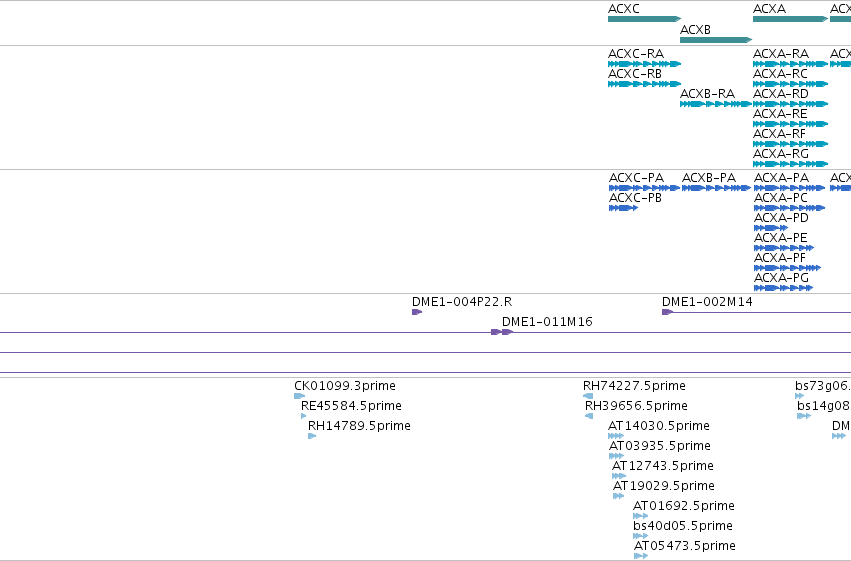Open the ACXA-RD transcript feature
This screenshot has width=851, height=561.
790,104
